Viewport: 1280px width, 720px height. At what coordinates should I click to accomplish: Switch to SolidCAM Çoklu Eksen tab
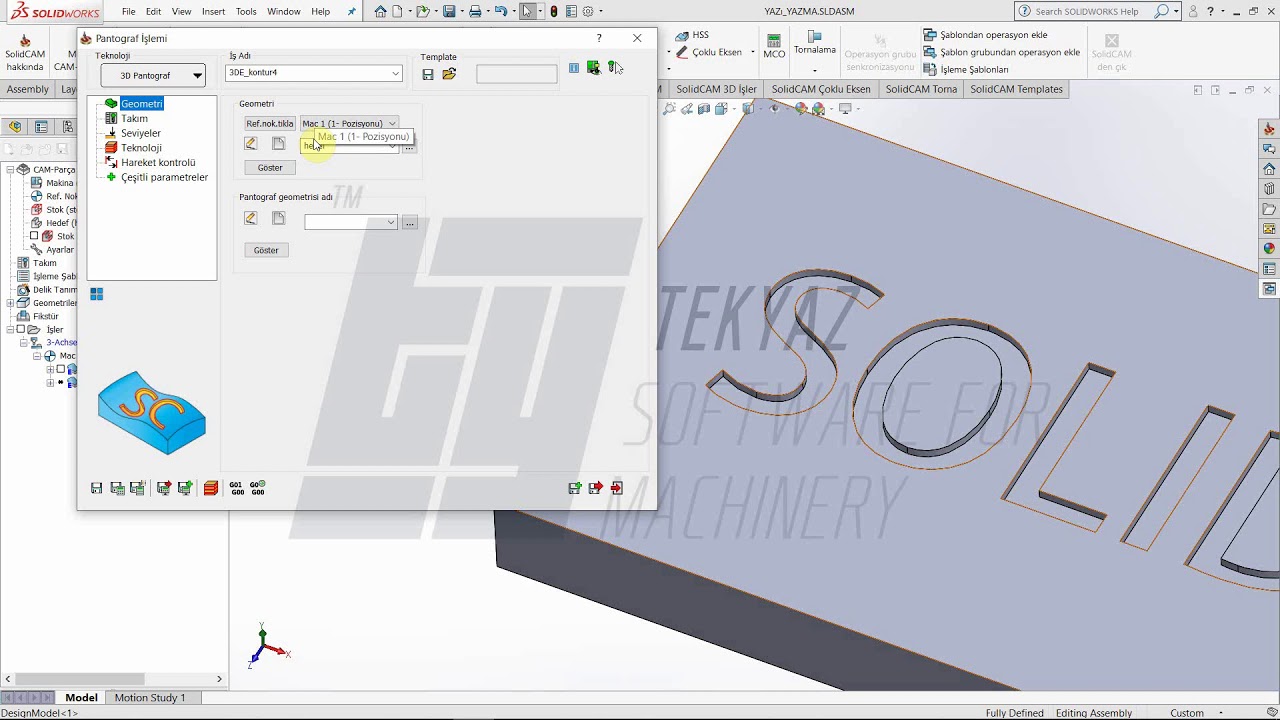coord(821,89)
